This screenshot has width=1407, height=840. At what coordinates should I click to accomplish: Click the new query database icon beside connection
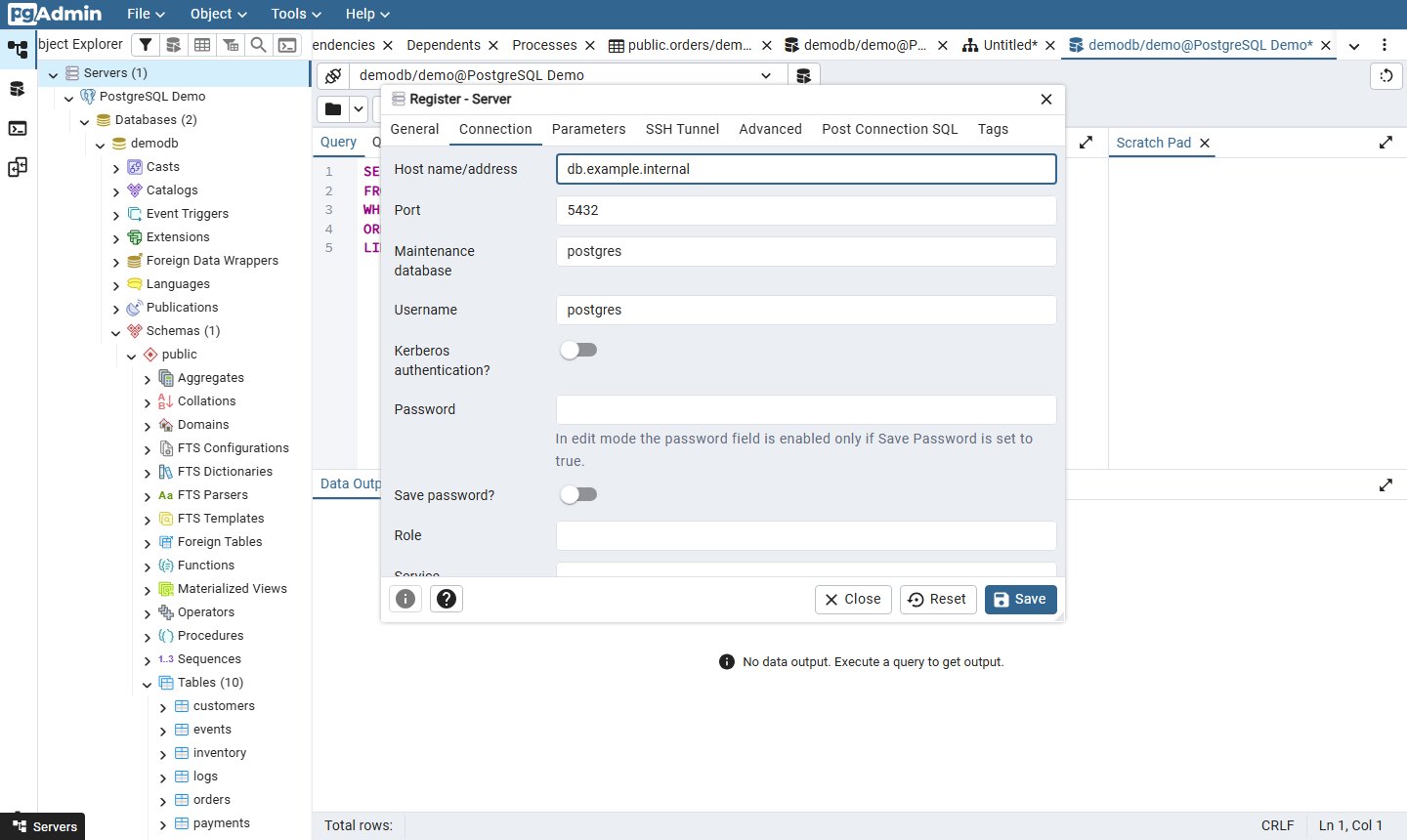[804, 75]
